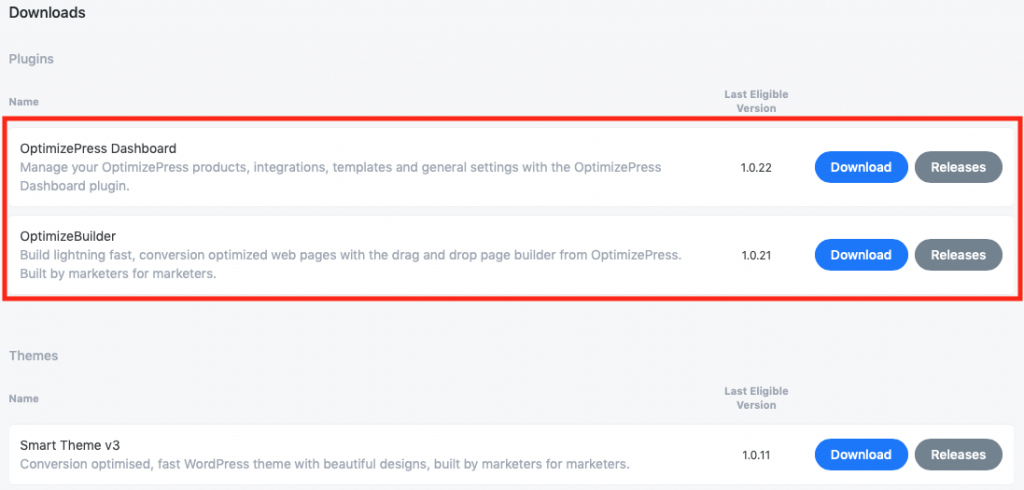Open Releases for OptimizePress Dashboard
The width and height of the screenshot is (1024, 490).
coord(958,167)
